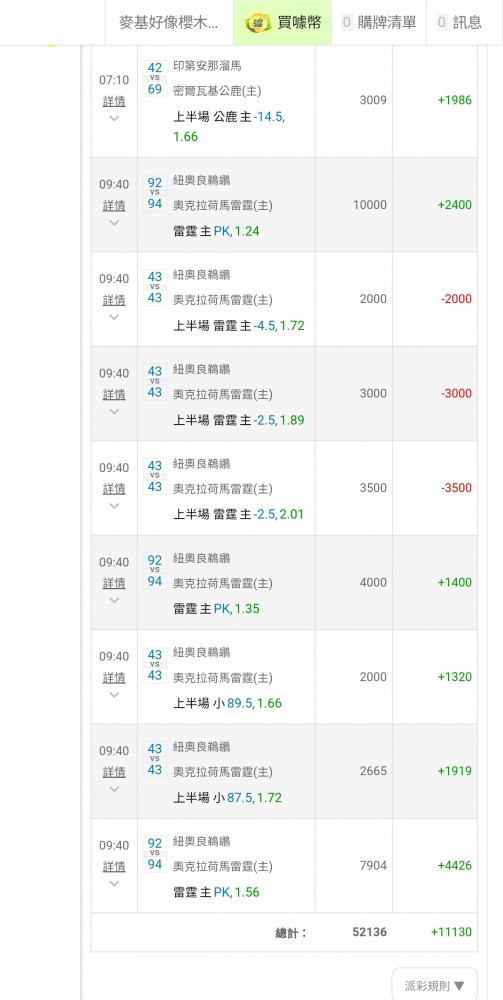Expand chevron of the PK 1.35 bet row
The height and width of the screenshot is (1000, 503).
pyautogui.click(x=114, y=600)
